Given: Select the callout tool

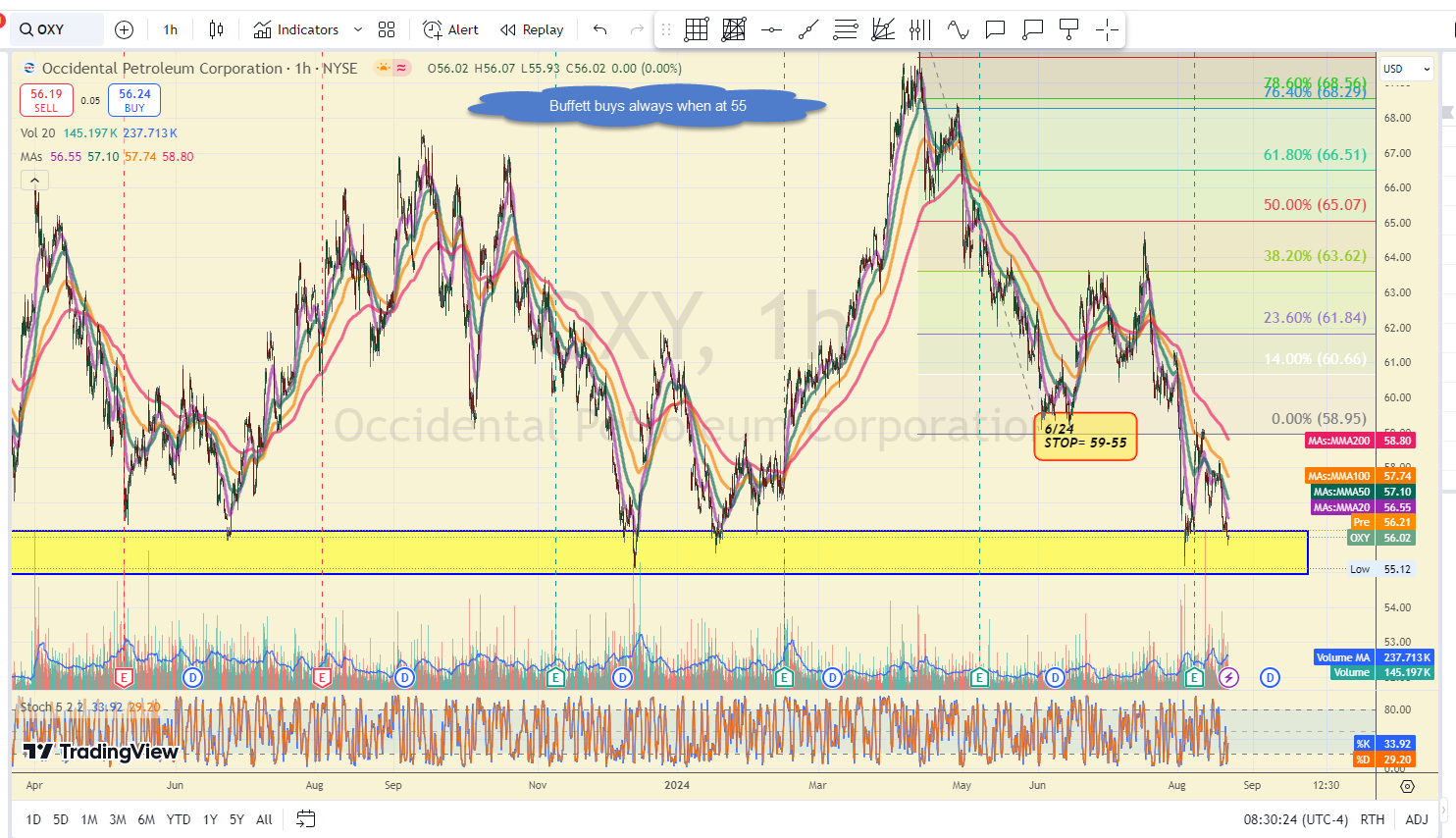Looking at the screenshot, I should 1032,29.
